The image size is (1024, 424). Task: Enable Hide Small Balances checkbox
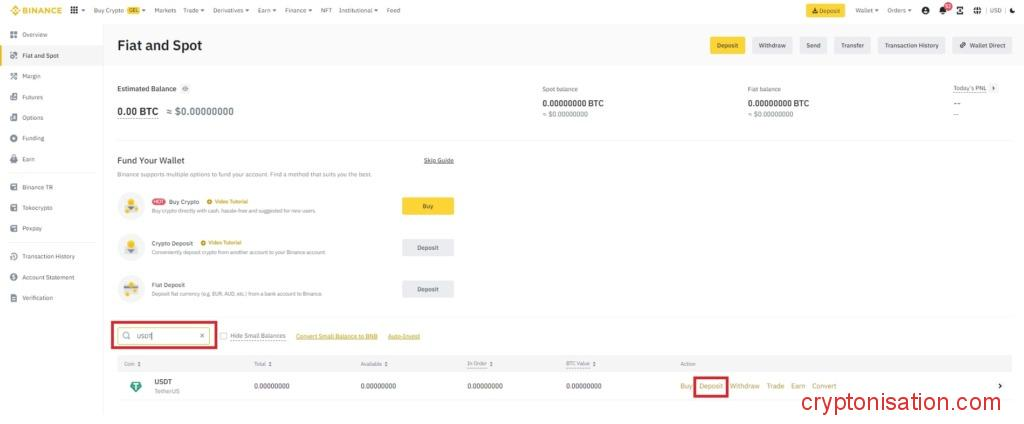point(224,336)
